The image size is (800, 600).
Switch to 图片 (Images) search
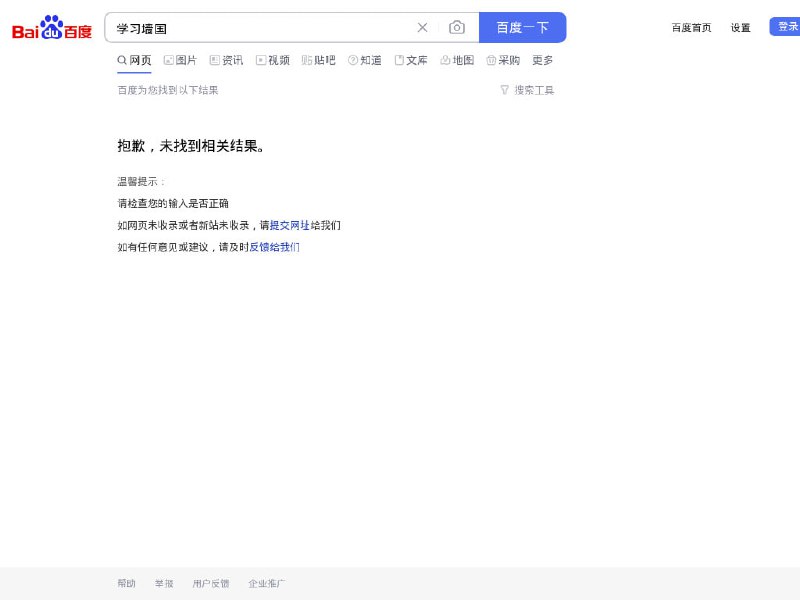180,60
